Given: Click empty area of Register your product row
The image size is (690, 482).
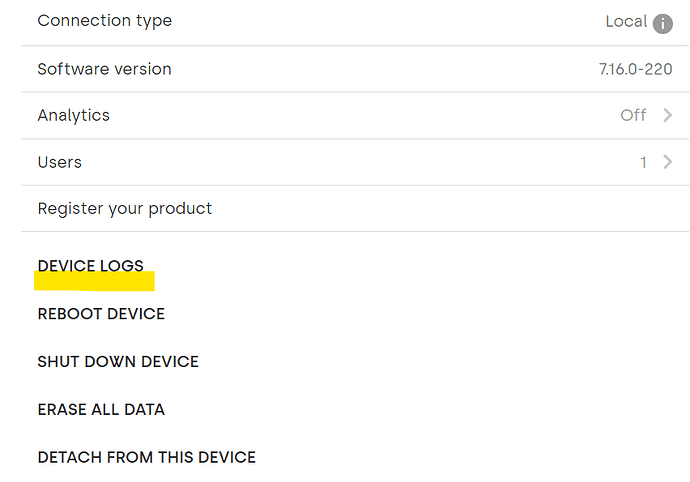Looking at the screenshot, I should tap(440, 209).
